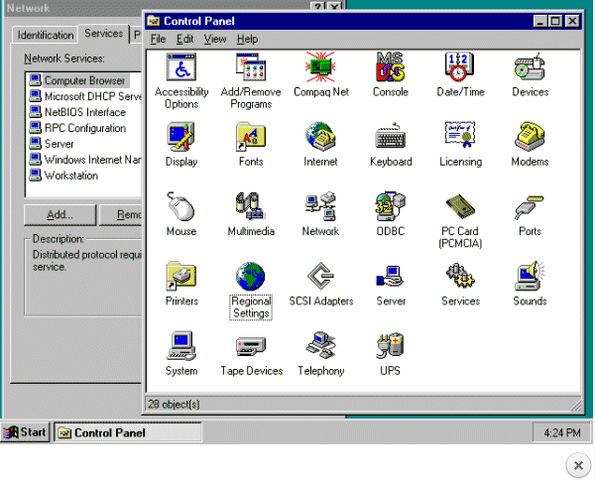Select Computer Browser in Network Services list
595x480 pixels.
click(x=79, y=80)
